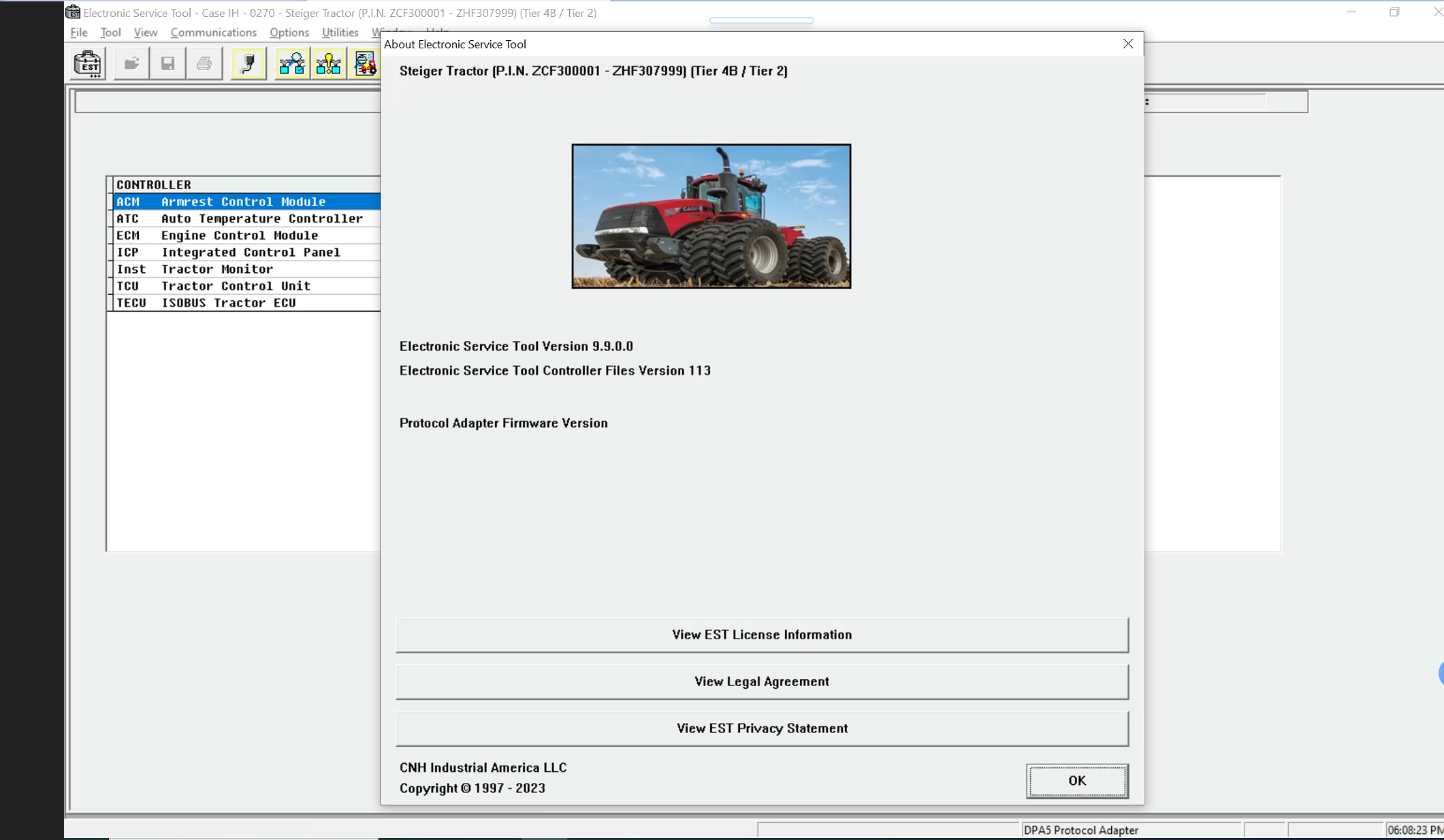The width and height of the screenshot is (1444, 840).
Task: Open View EST Privacy Statement
Action: (x=762, y=728)
